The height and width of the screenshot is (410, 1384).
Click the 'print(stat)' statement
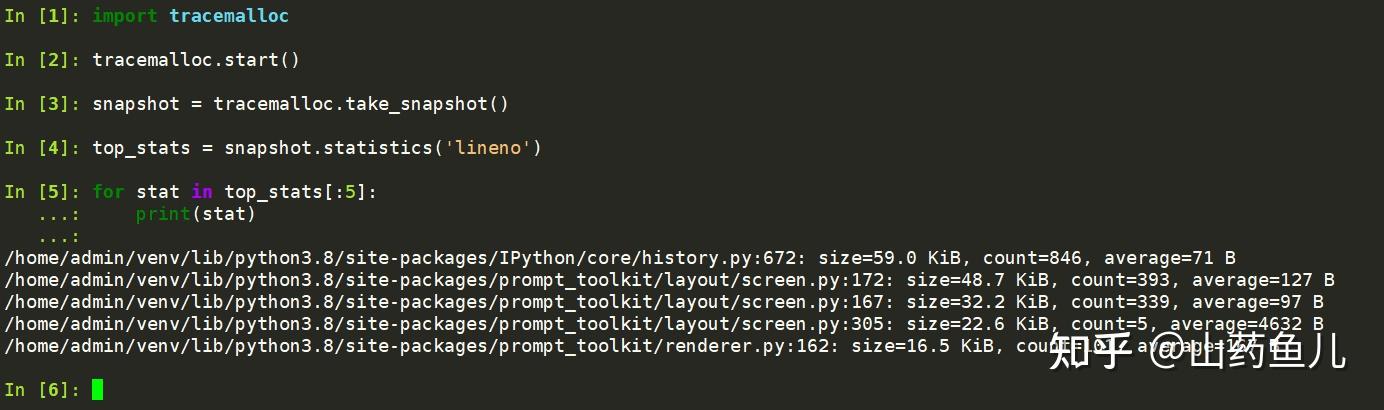(196, 214)
